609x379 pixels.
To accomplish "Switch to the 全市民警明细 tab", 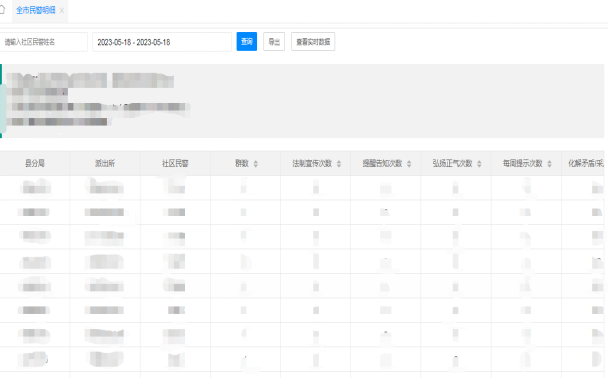I will click(36, 10).
